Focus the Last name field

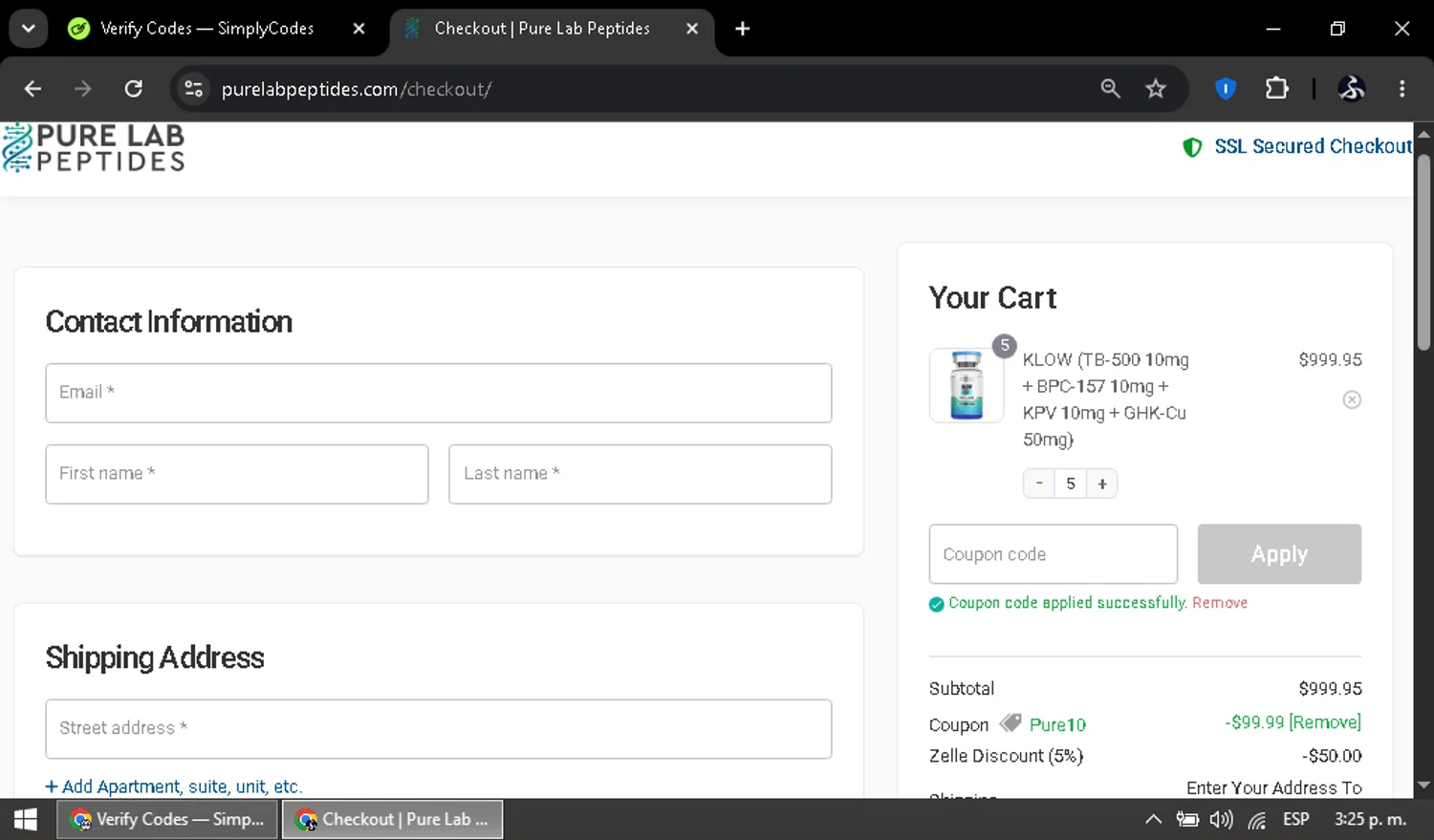coord(641,474)
